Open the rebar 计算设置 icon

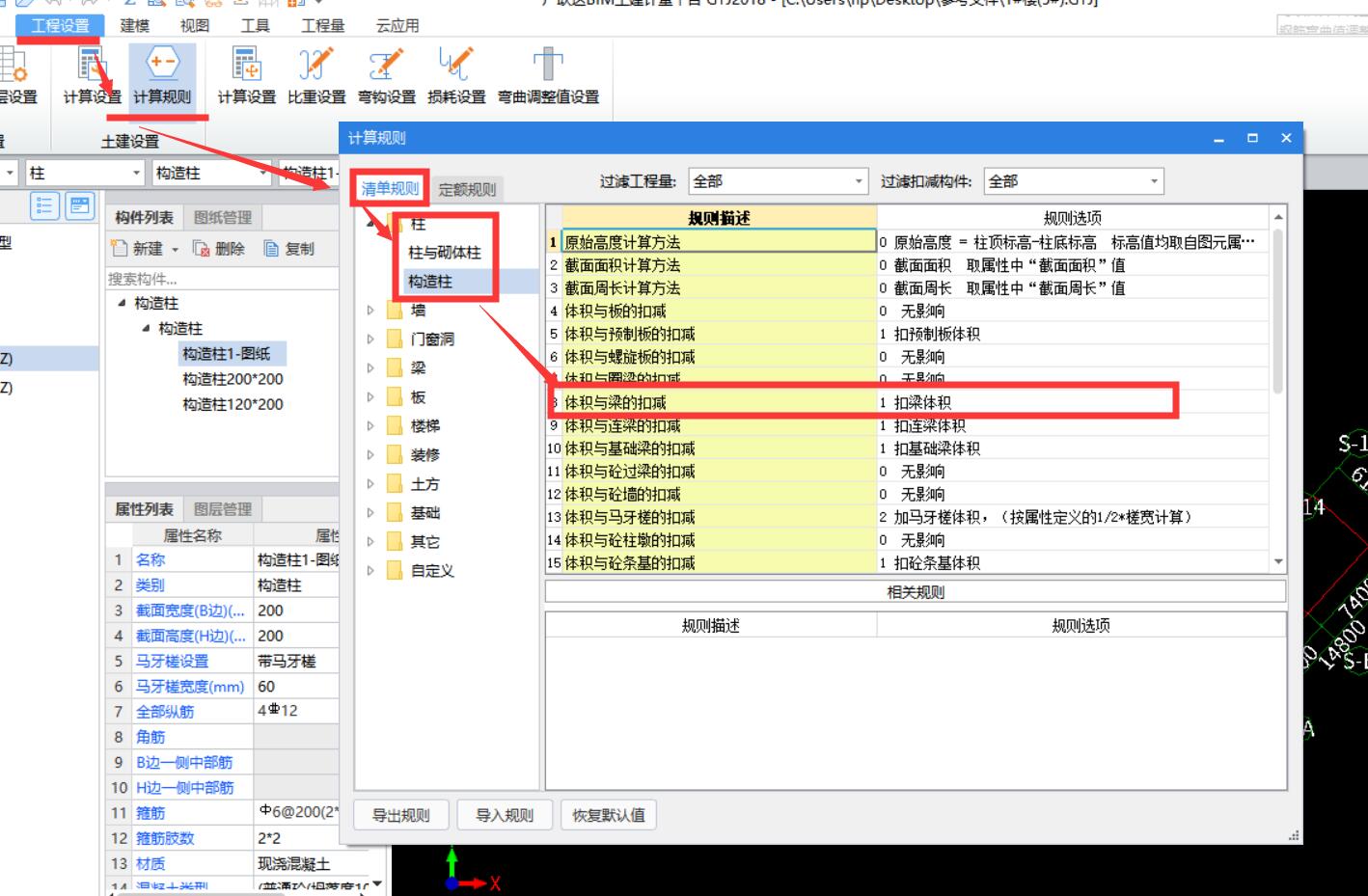coord(246,76)
